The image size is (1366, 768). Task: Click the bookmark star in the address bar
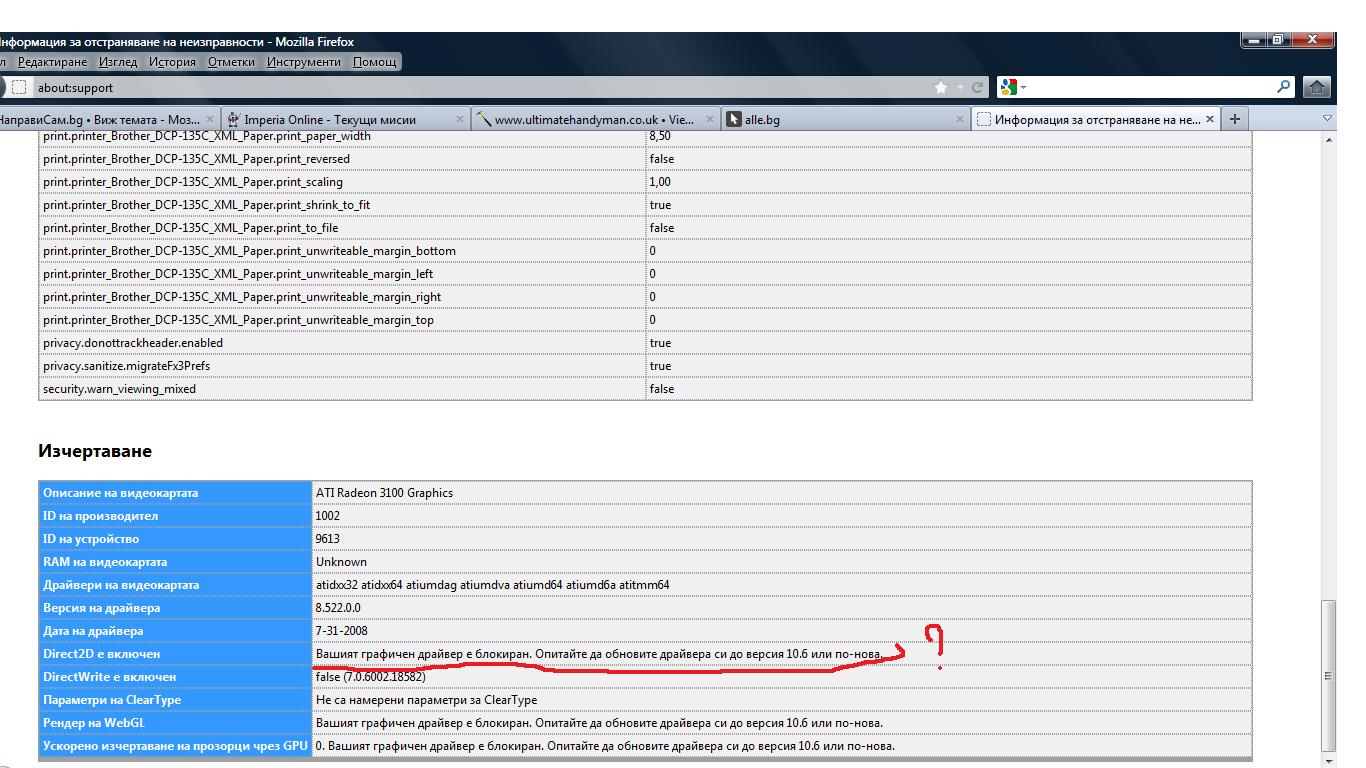pyautogui.click(x=941, y=88)
